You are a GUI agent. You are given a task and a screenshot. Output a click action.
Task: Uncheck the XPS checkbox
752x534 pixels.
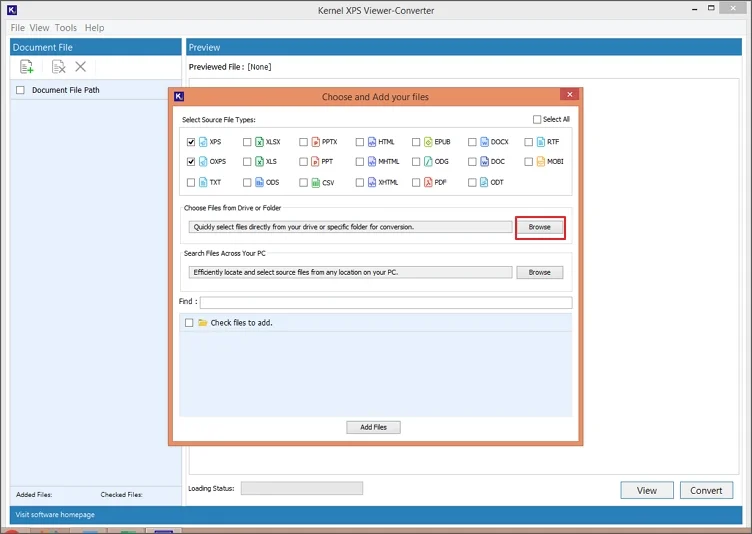pyautogui.click(x=191, y=142)
